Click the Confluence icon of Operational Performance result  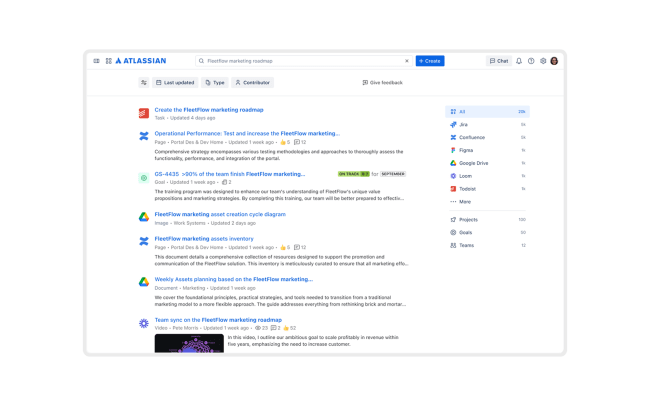tap(144, 136)
